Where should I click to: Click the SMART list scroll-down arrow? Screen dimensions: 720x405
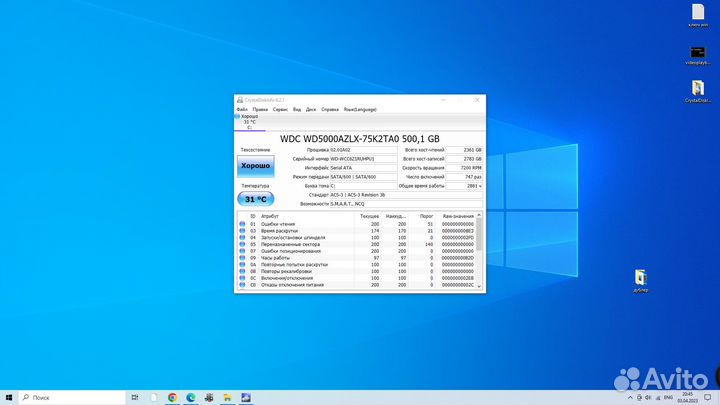tap(479, 286)
